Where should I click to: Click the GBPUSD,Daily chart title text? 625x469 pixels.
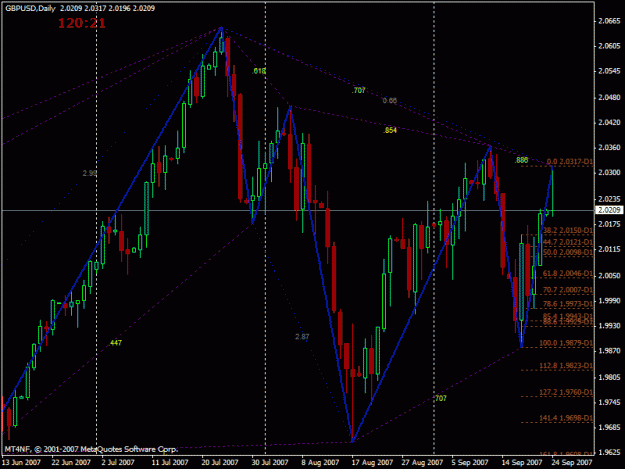pos(30,8)
